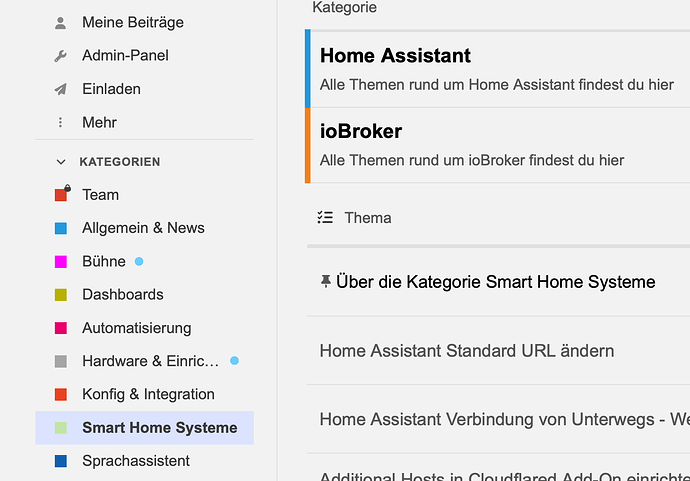This screenshot has height=481, width=690.
Task: Click the magenta Bühne color square
Action: coord(61,261)
